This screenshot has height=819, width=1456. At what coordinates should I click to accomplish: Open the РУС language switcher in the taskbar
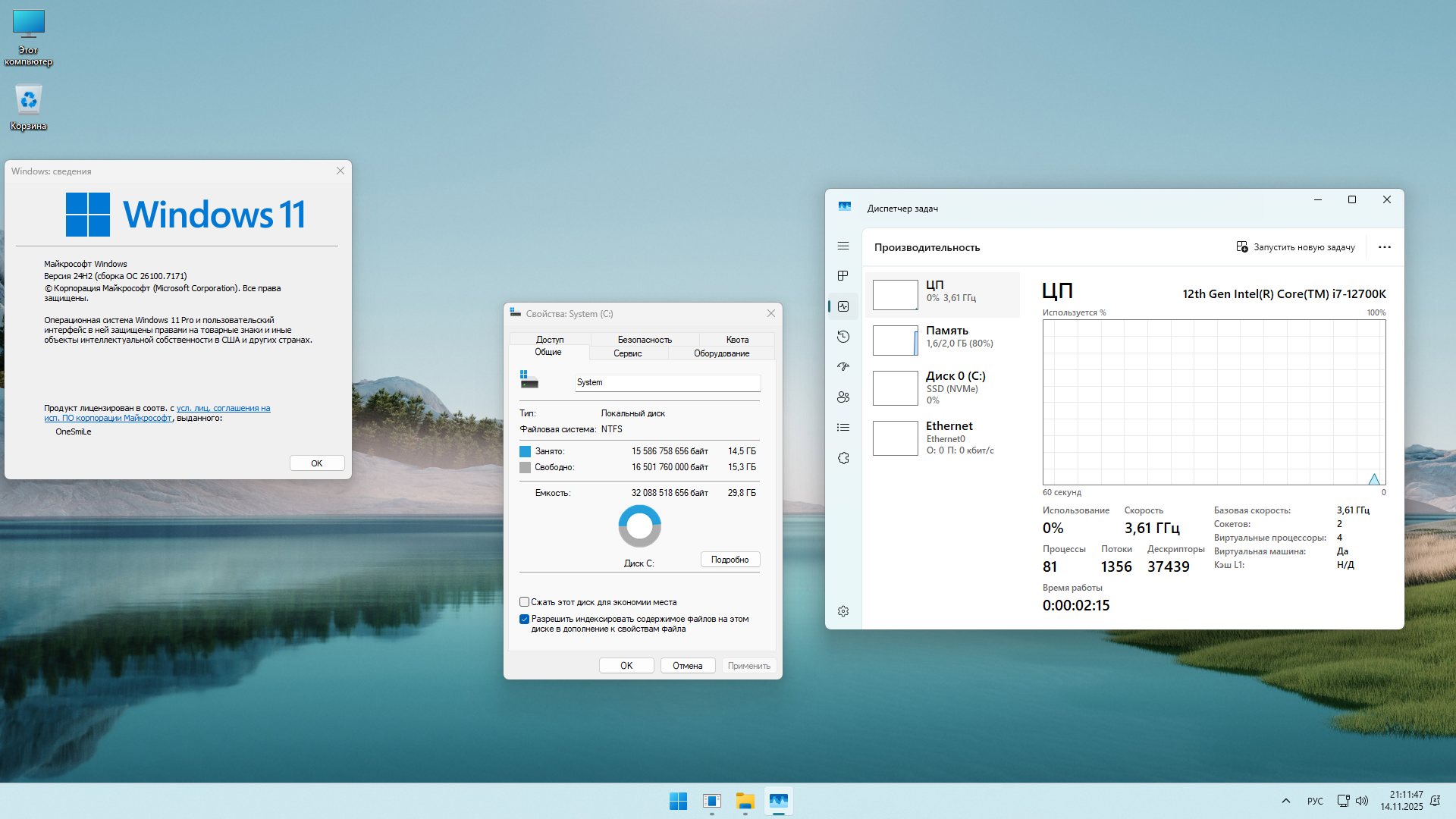click(1315, 801)
